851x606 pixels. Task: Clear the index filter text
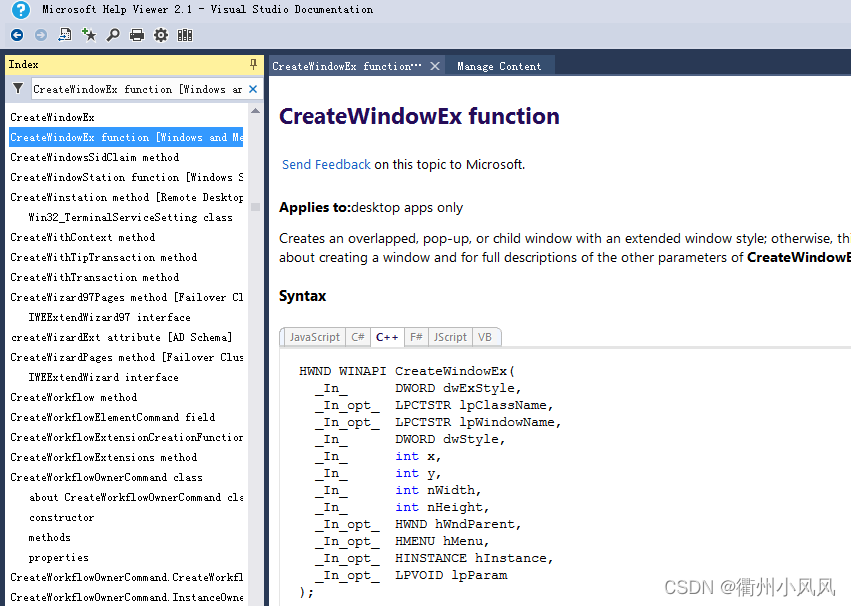tap(253, 89)
